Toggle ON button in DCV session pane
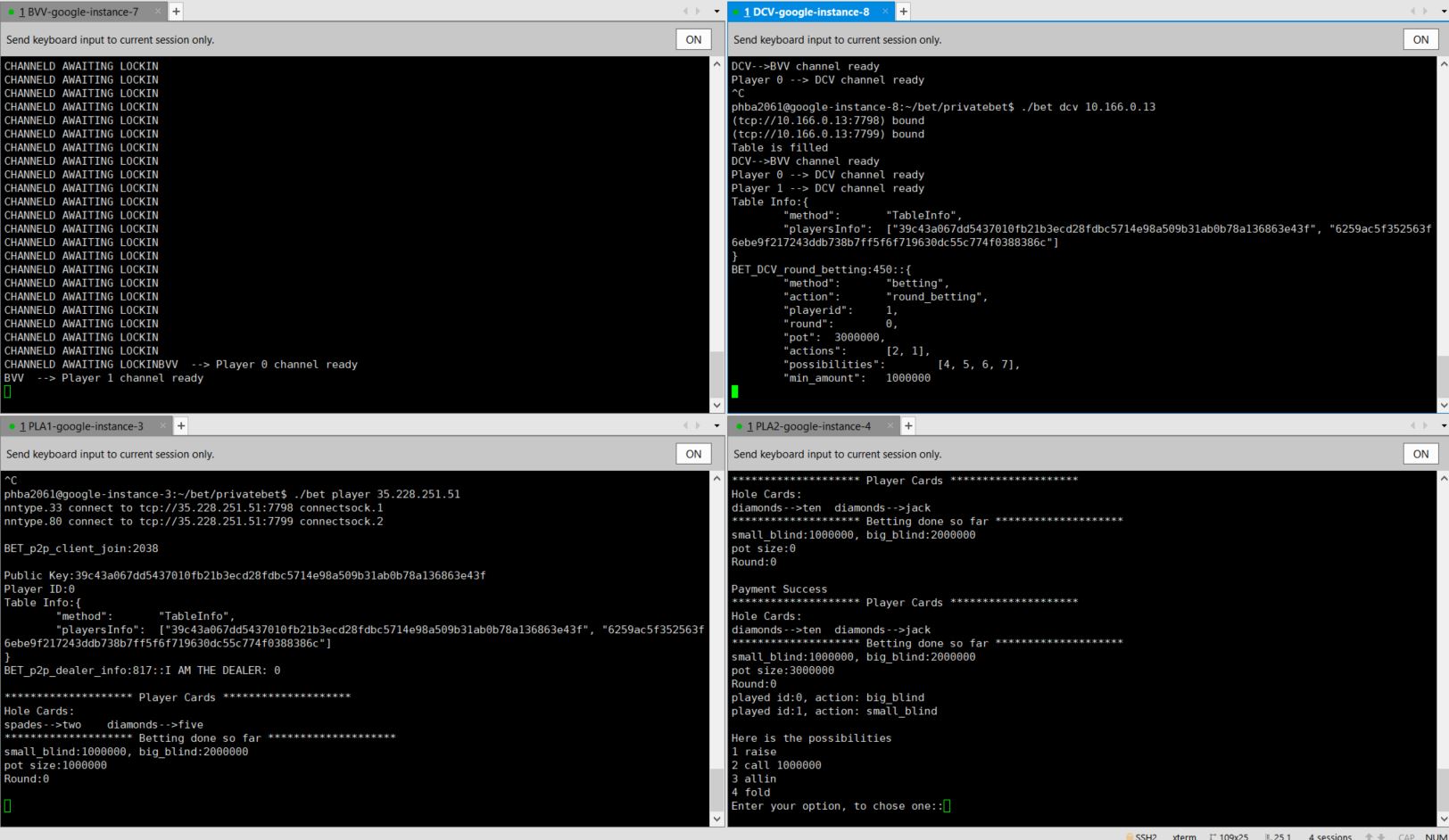This screenshot has width=1449, height=840. click(x=1420, y=39)
